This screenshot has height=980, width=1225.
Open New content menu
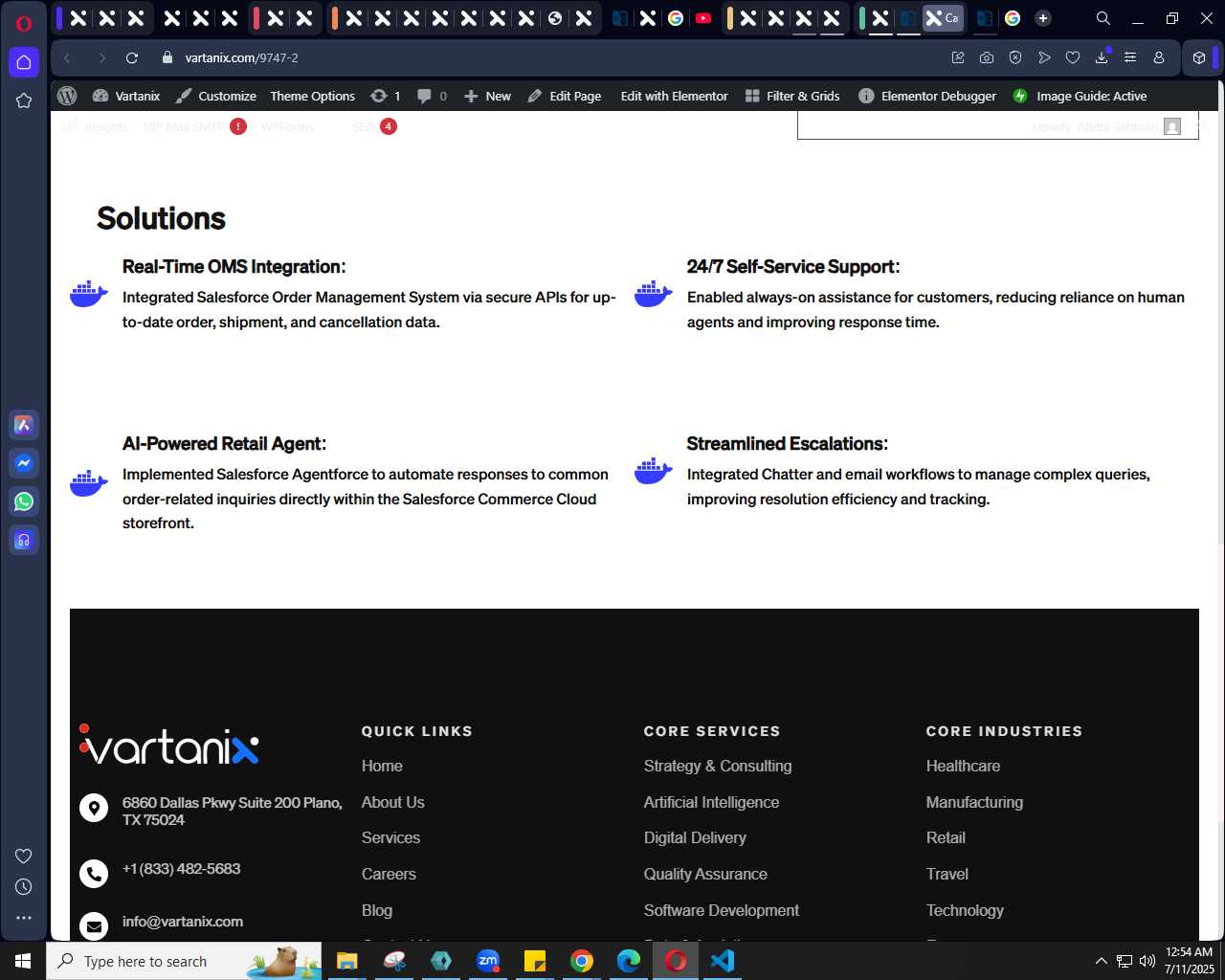tap(487, 96)
